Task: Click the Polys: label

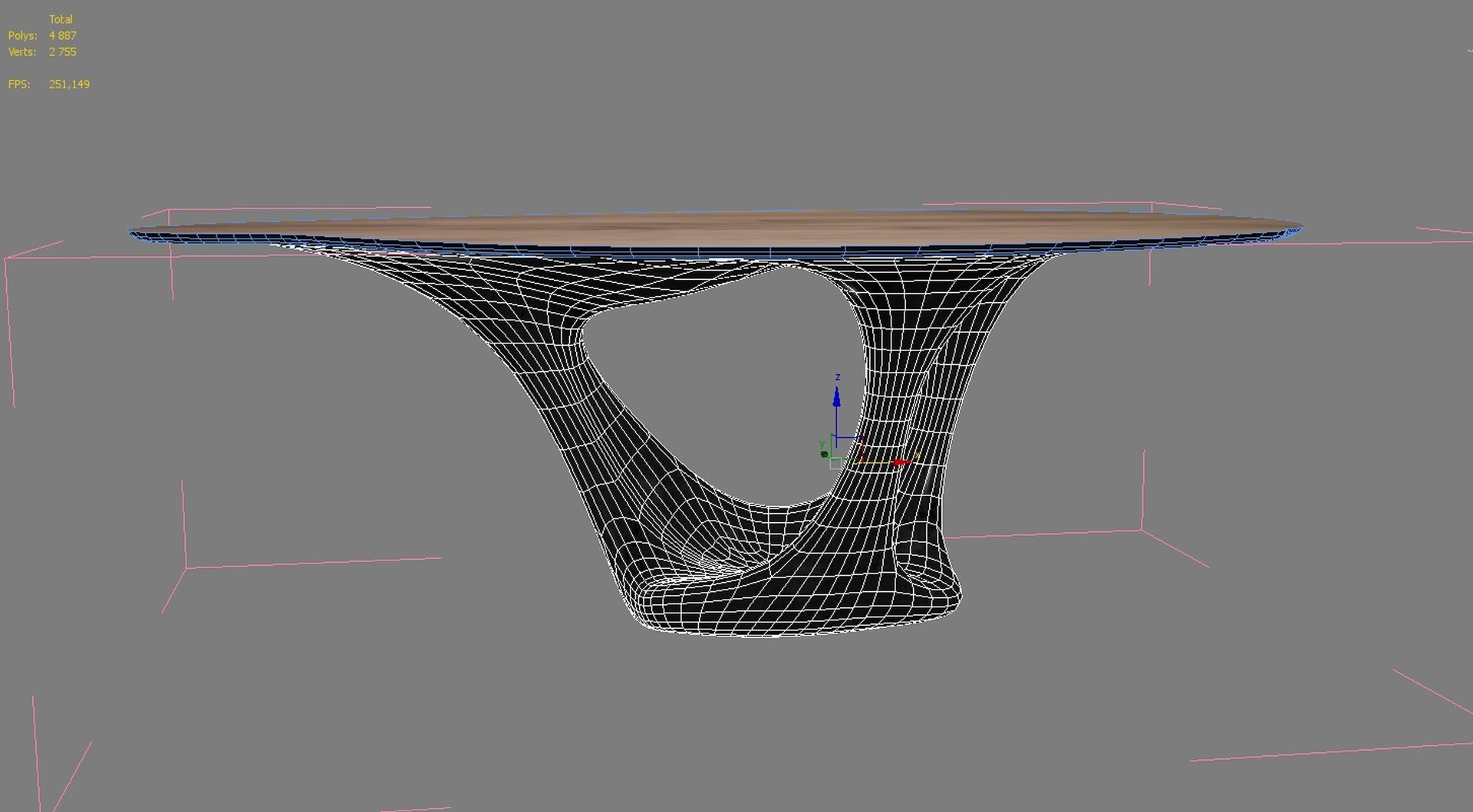Action: pos(22,35)
